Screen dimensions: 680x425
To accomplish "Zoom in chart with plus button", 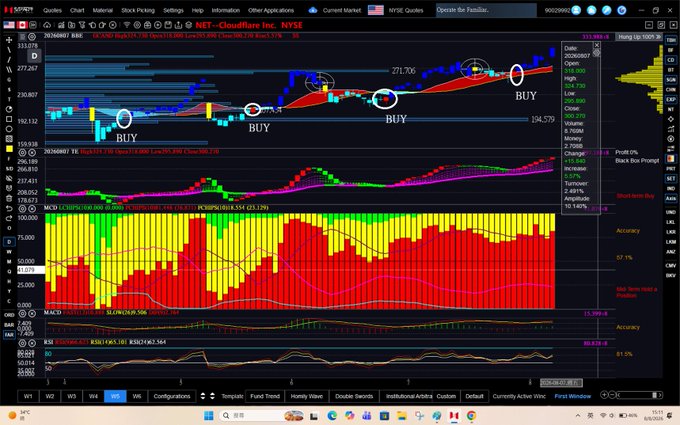I will coord(604,395).
